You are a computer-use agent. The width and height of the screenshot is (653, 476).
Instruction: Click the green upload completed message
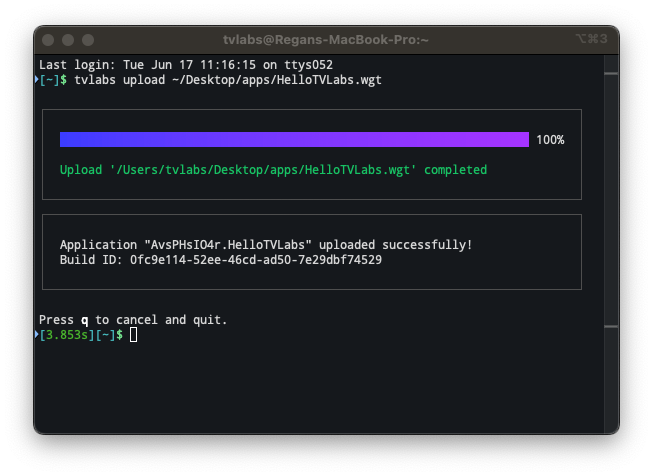coord(273,170)
